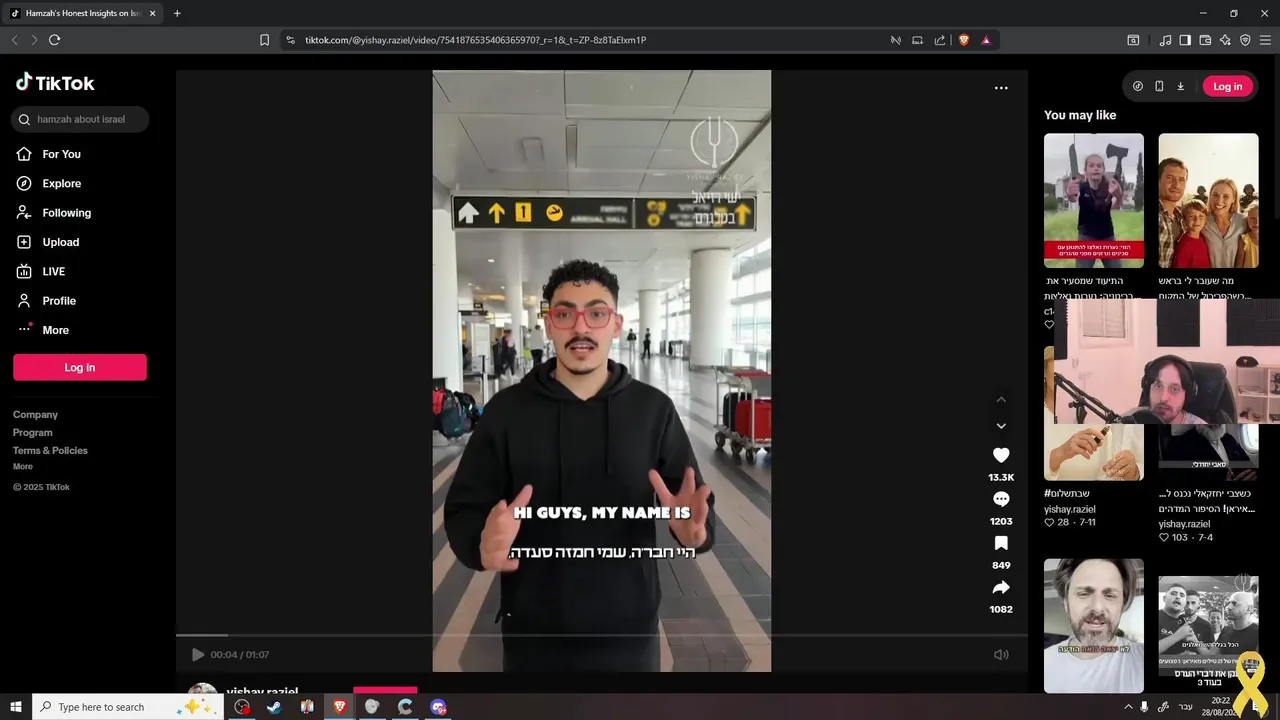Screen dimensions: 1280x720
Task: Open the Brave Rewards triangle icon
Action: tap(986, 40)
